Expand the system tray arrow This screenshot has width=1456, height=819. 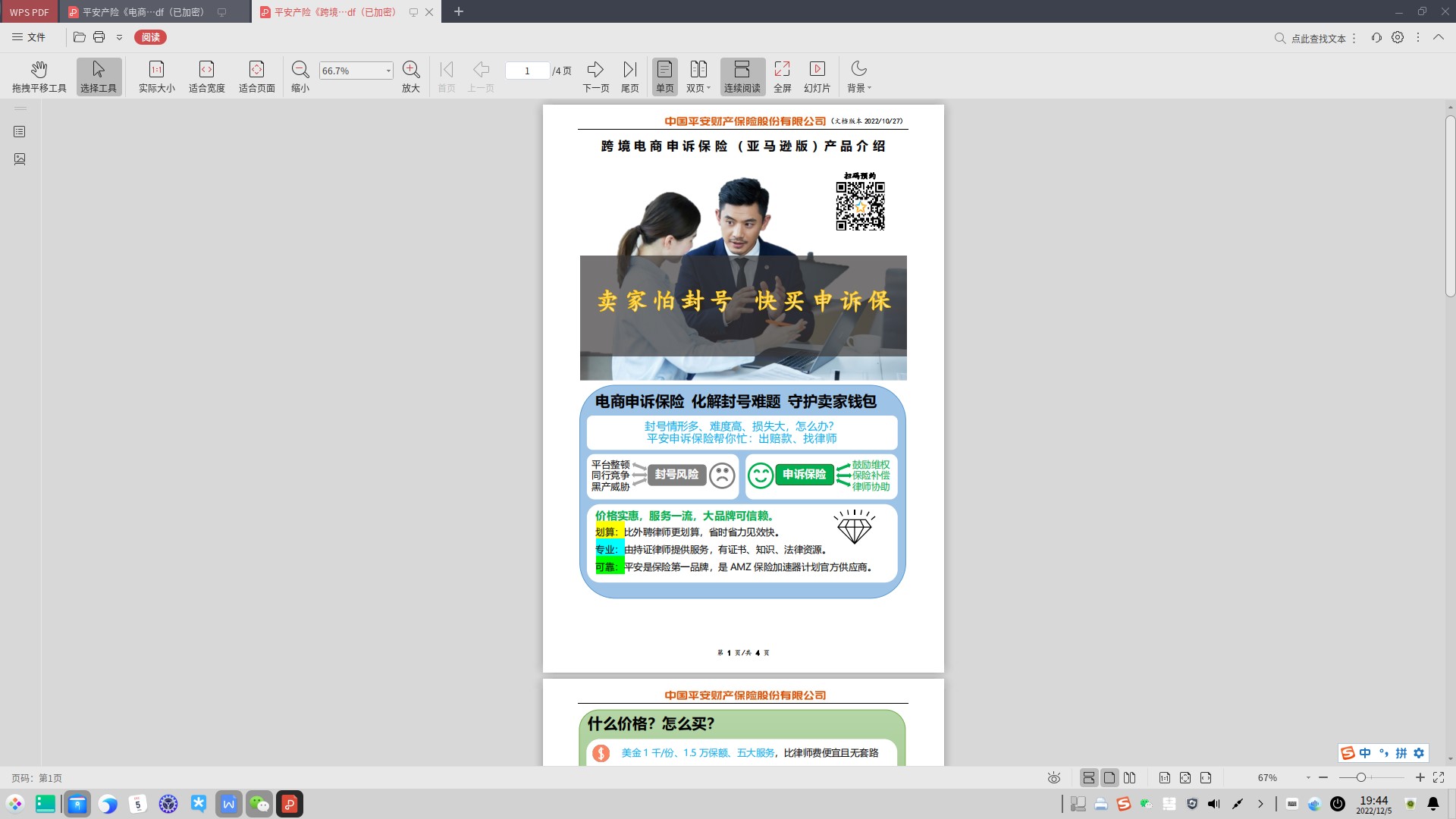point(1260,804)
